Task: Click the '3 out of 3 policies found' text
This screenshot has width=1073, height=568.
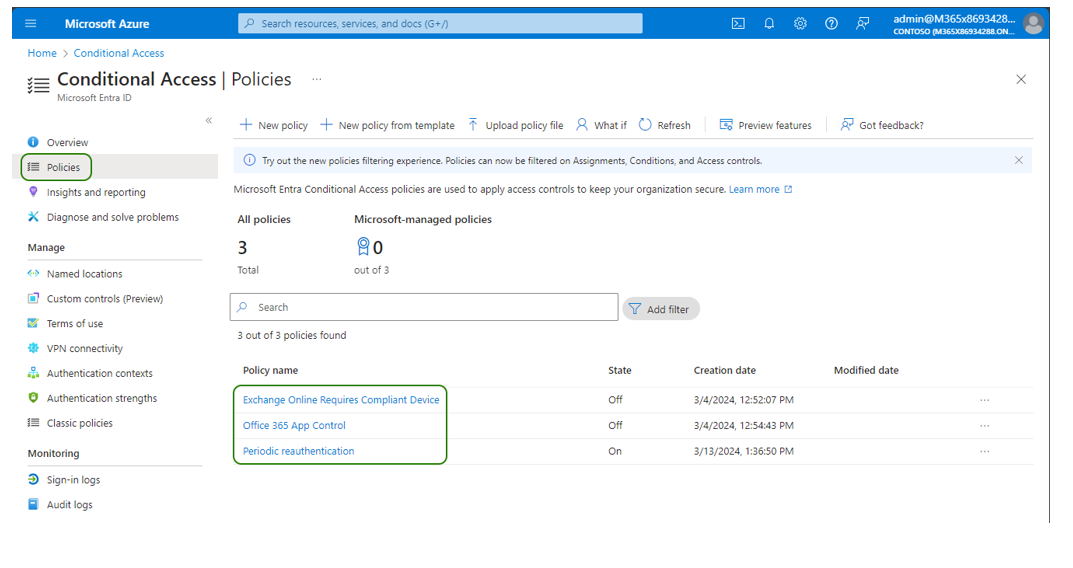Action: 292,335
